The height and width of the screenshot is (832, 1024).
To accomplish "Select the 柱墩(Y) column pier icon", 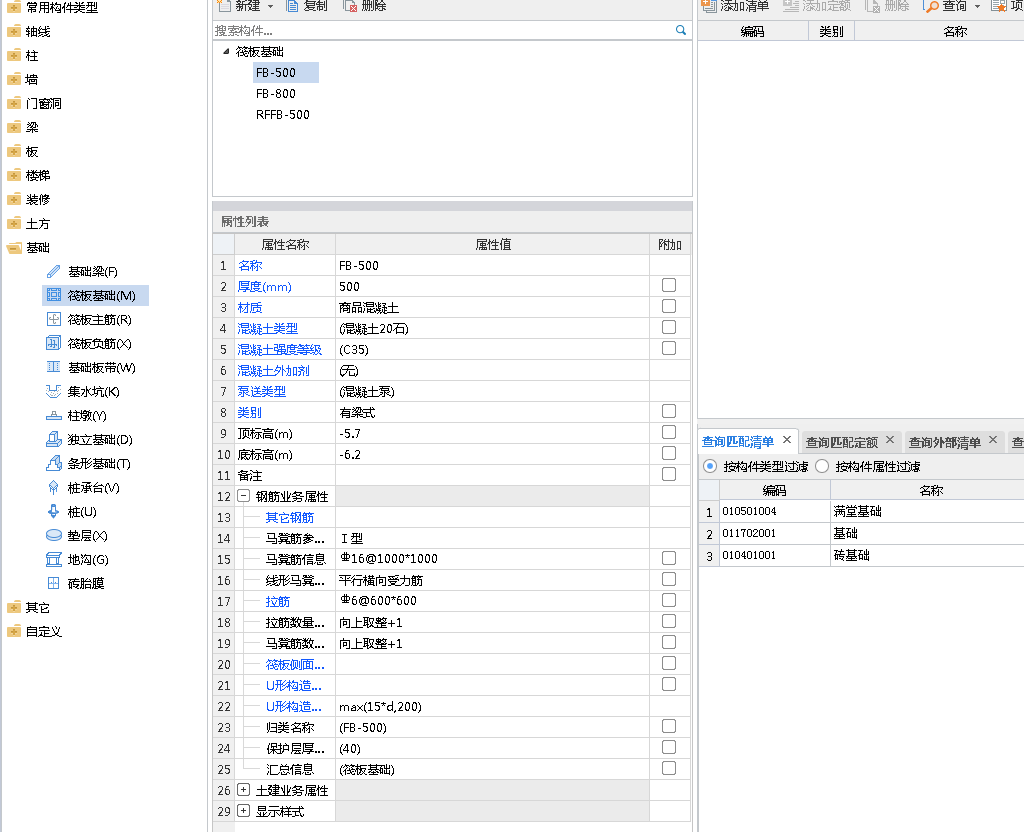I will point(54,415).
